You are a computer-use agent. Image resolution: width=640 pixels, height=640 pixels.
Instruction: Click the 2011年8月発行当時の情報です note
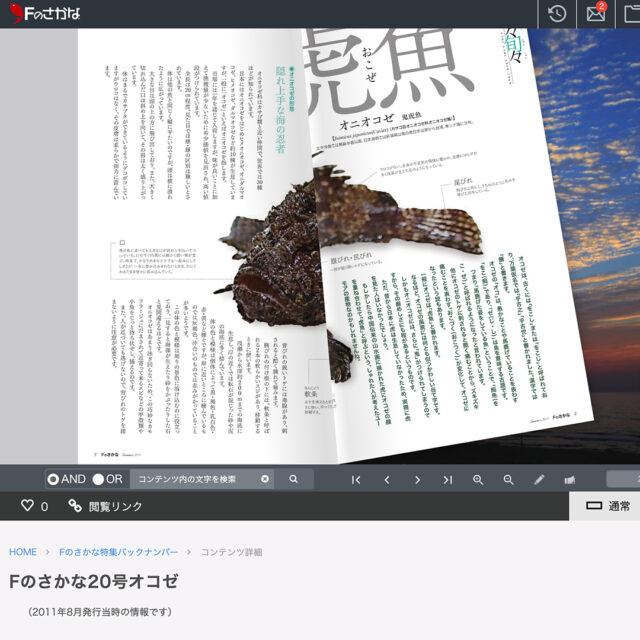pyautogui.click(x=100, y=612)
